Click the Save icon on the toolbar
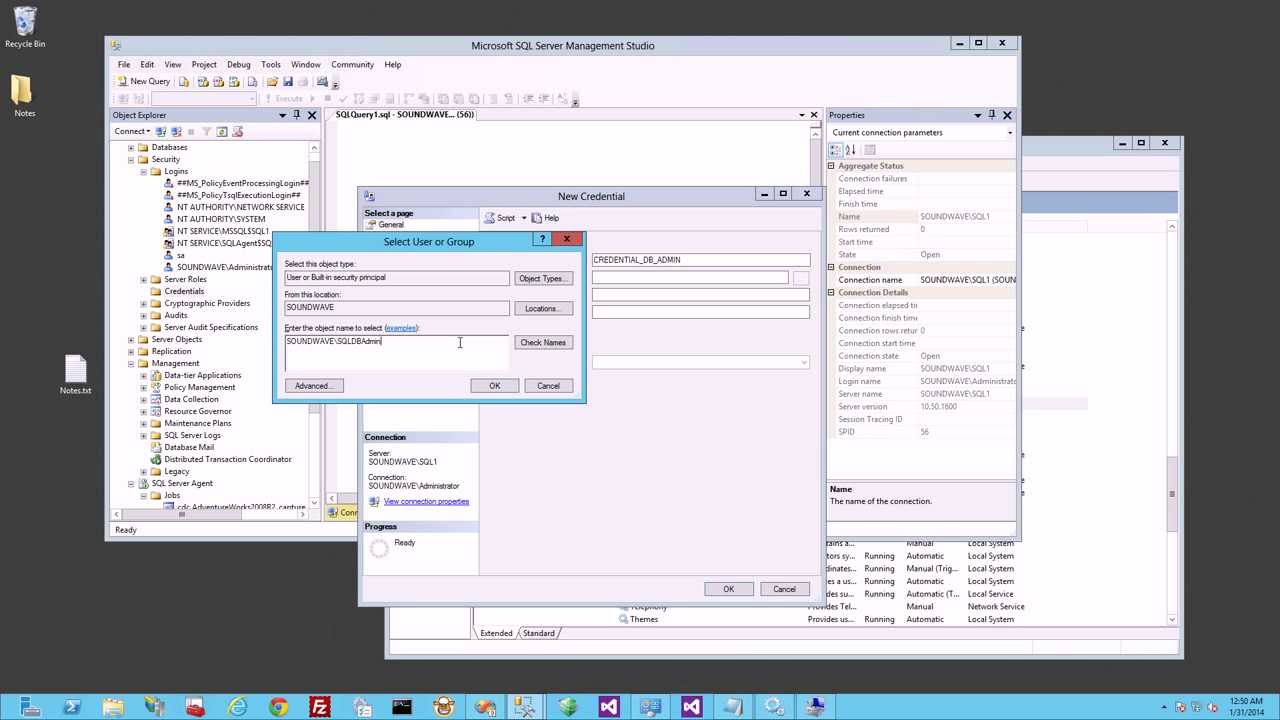Screen dimensions: 1280x720 coord(288,81)
